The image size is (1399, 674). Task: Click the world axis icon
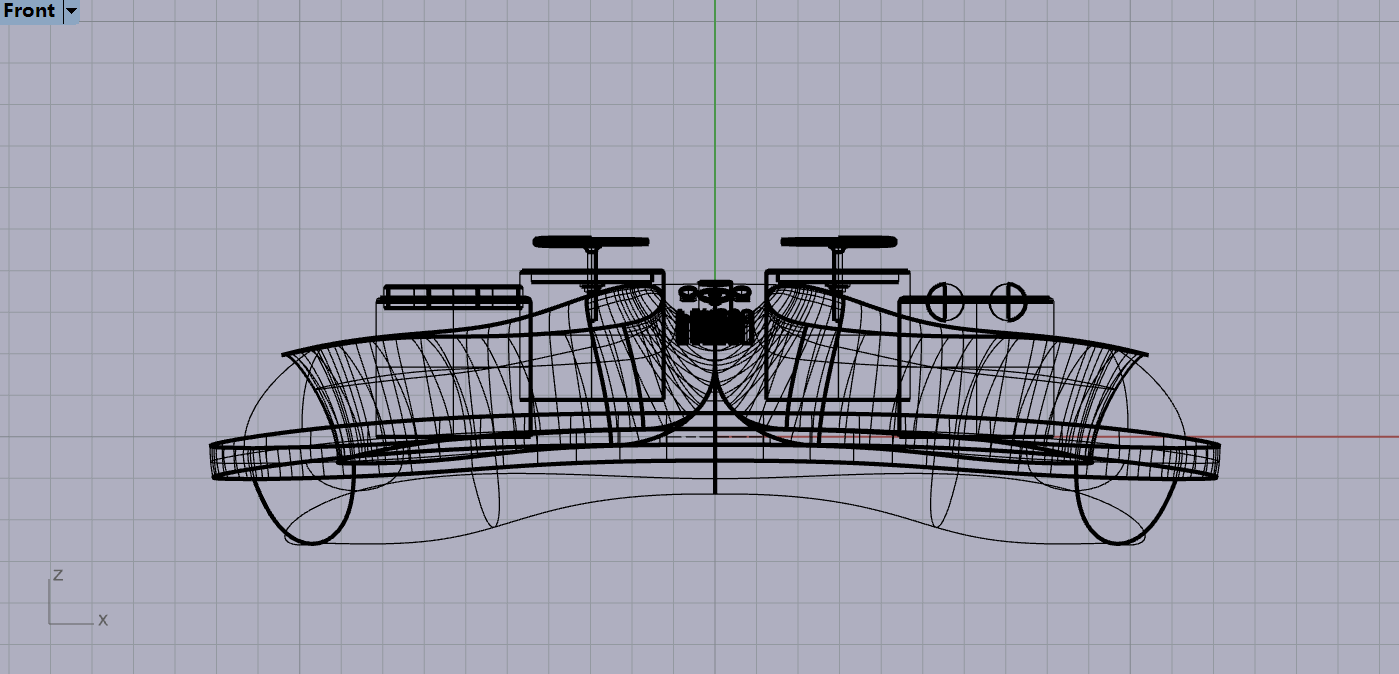click(70, 600)
